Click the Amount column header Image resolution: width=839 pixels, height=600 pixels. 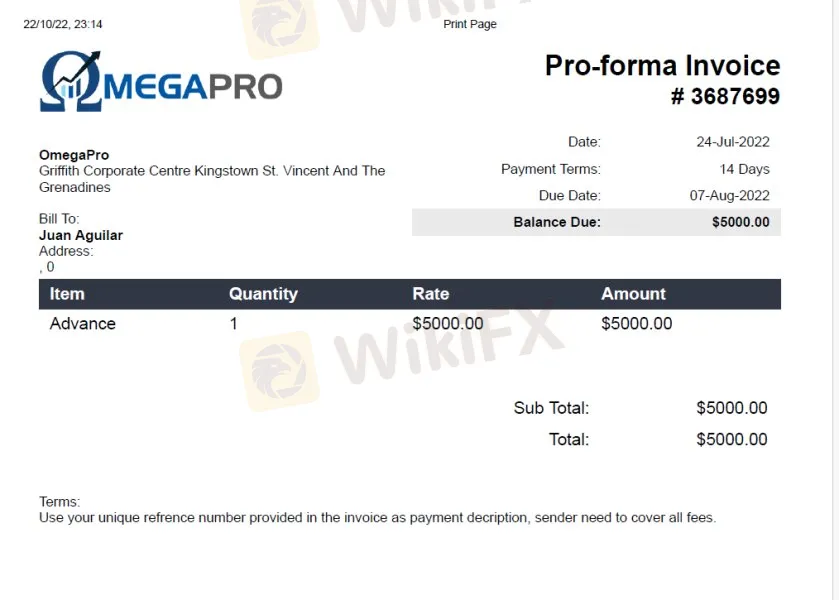click(633, 294)
